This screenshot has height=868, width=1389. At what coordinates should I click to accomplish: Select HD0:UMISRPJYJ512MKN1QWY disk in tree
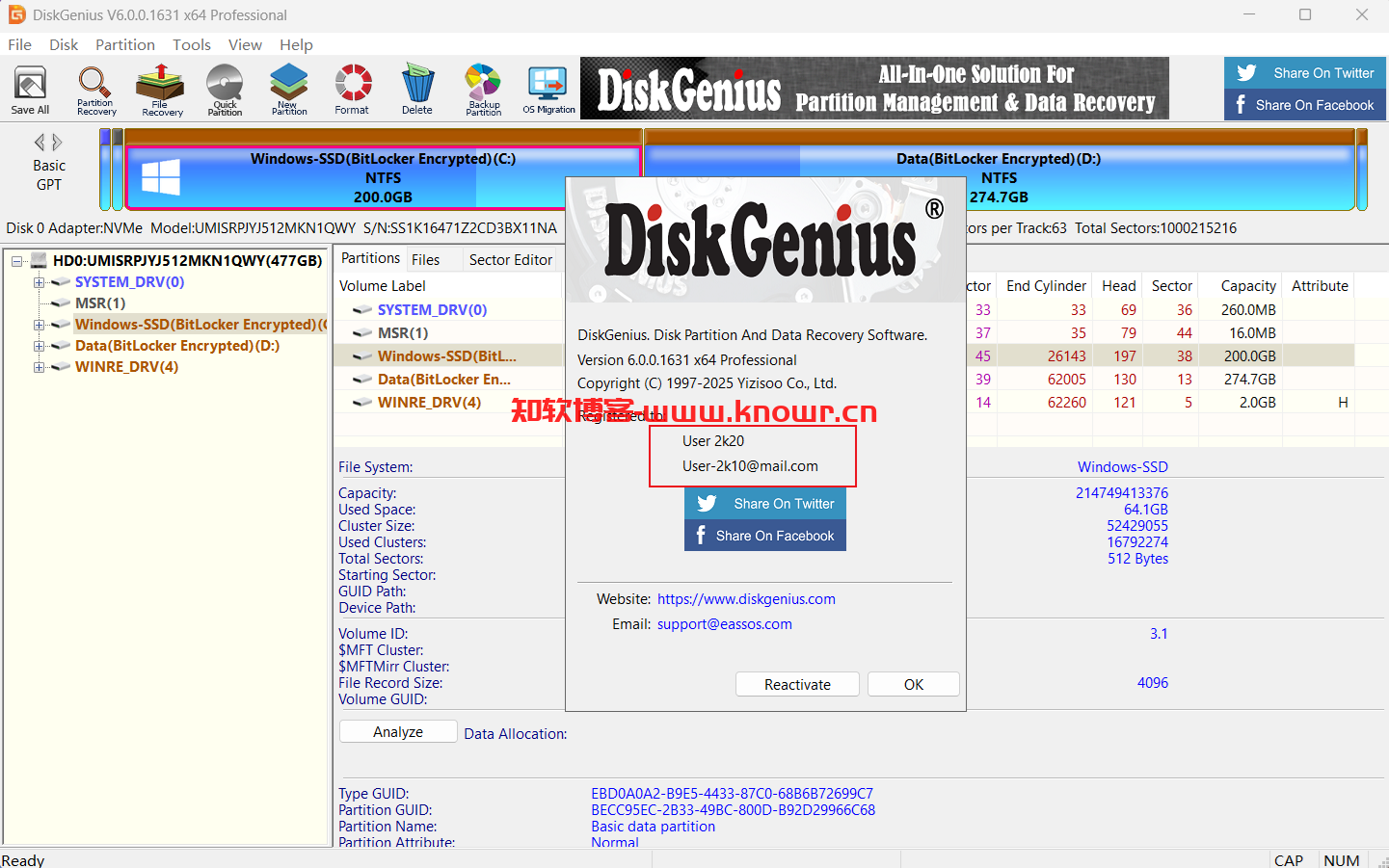(187, 261)
